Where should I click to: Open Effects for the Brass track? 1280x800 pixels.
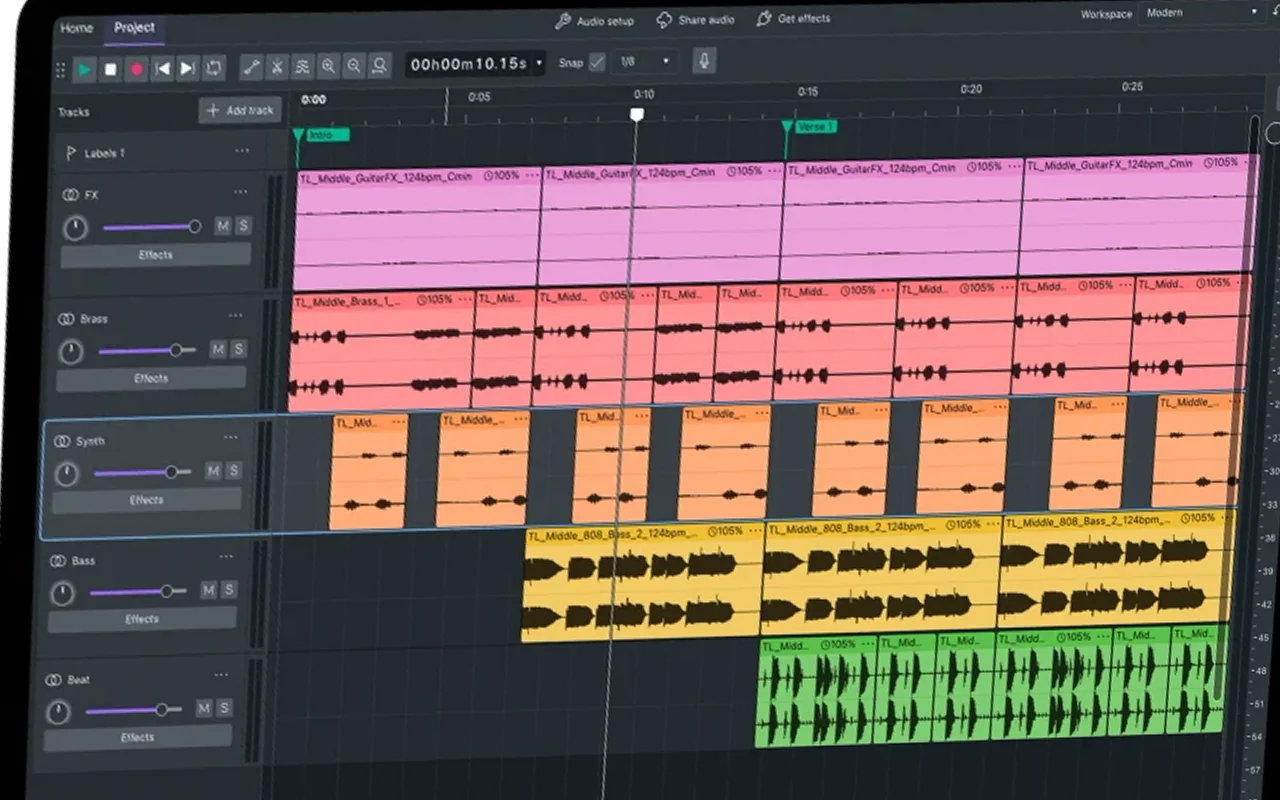[151, 379]
